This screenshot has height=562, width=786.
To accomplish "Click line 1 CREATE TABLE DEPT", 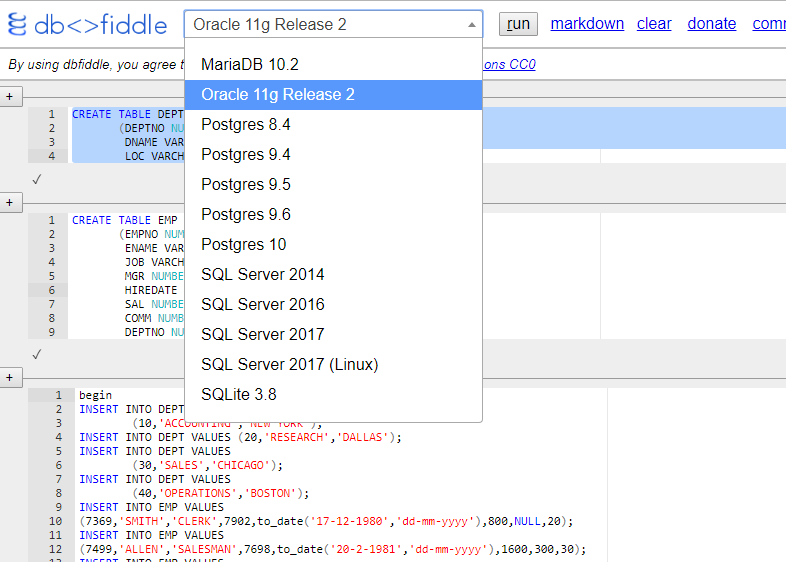I will click(128, 114).
